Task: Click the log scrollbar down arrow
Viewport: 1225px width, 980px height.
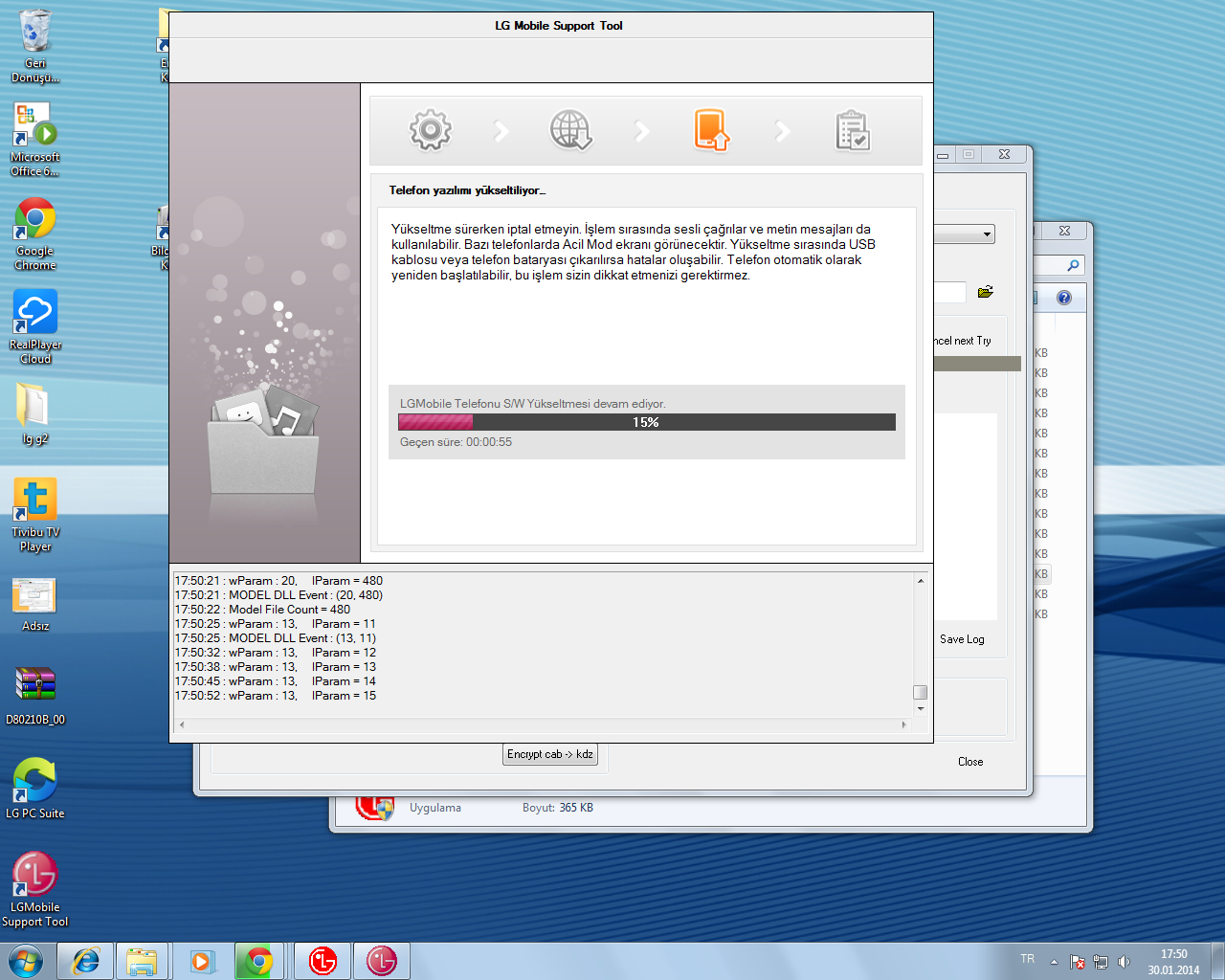Action: [x=921, y=709]
